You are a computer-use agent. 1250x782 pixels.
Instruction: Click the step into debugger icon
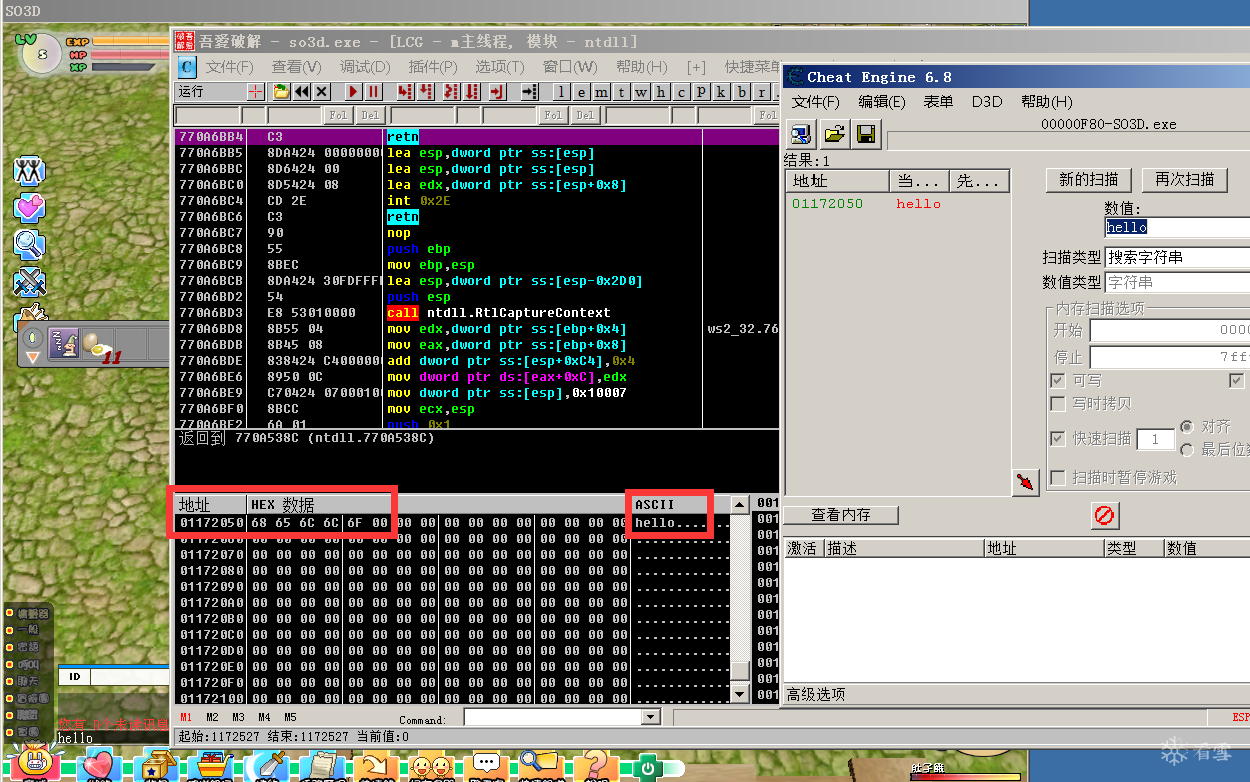[x=405, y=91]
